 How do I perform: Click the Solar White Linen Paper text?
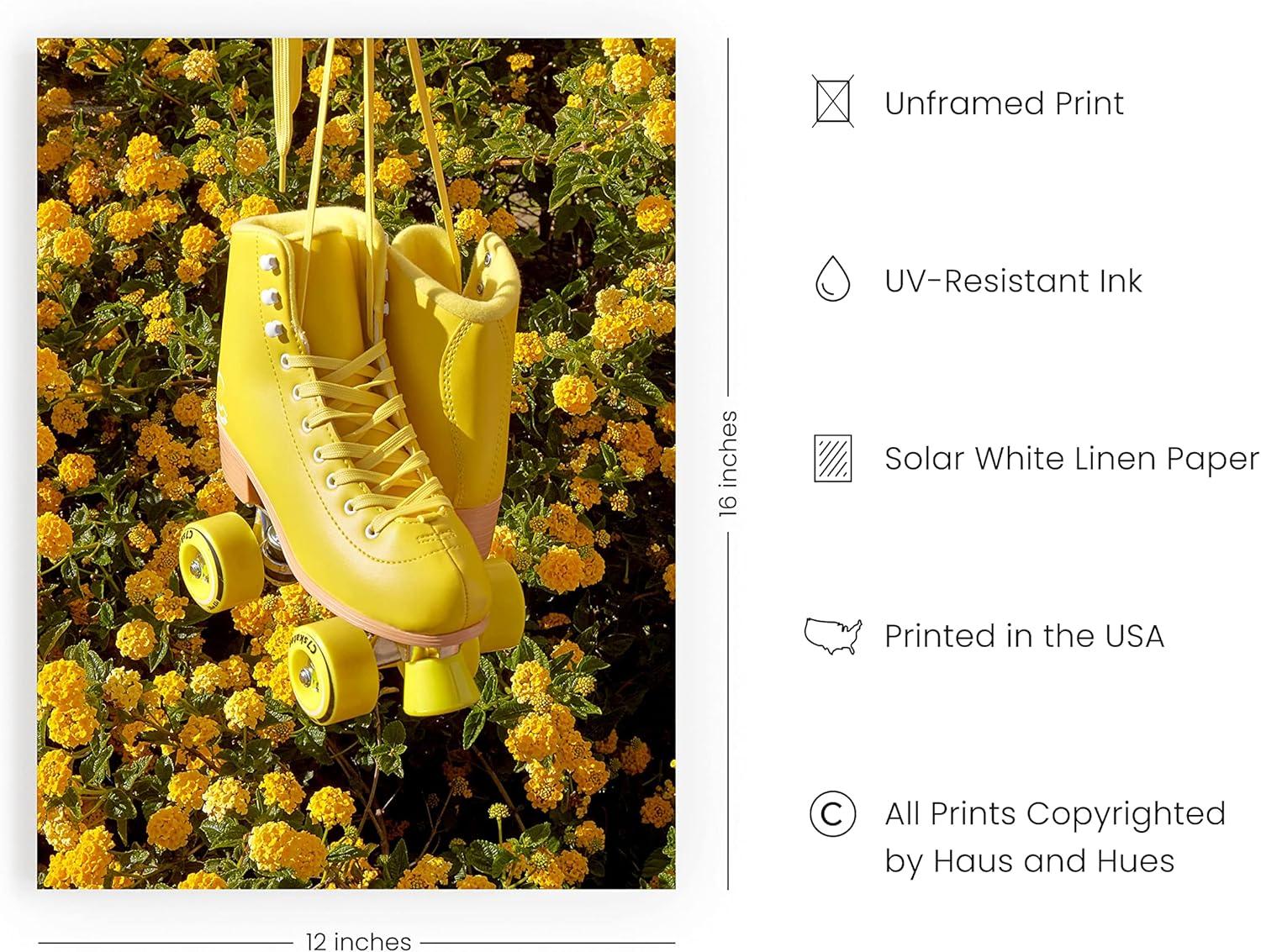[1072, 459]
